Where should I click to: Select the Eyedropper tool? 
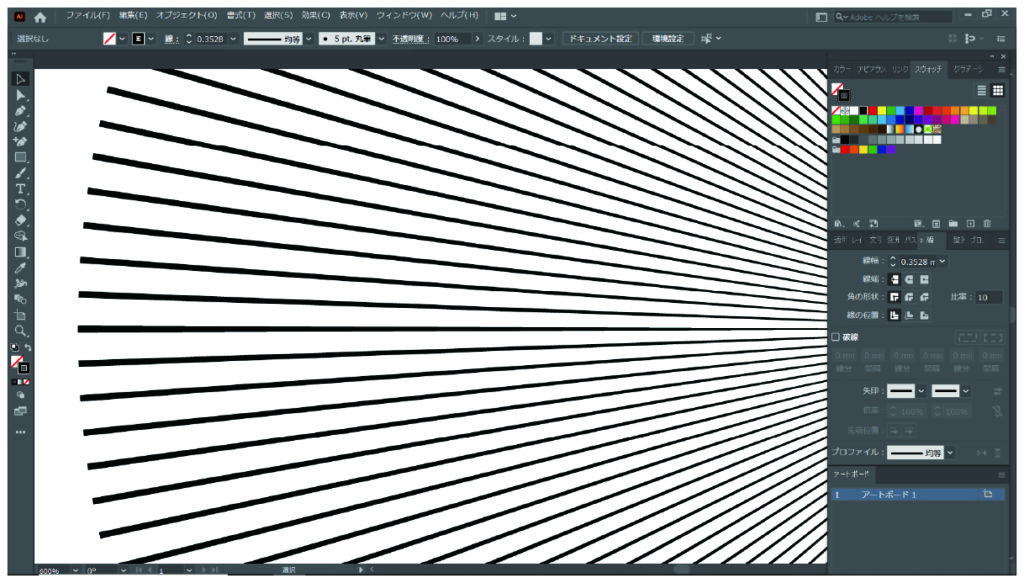click(x=20, y=268)
